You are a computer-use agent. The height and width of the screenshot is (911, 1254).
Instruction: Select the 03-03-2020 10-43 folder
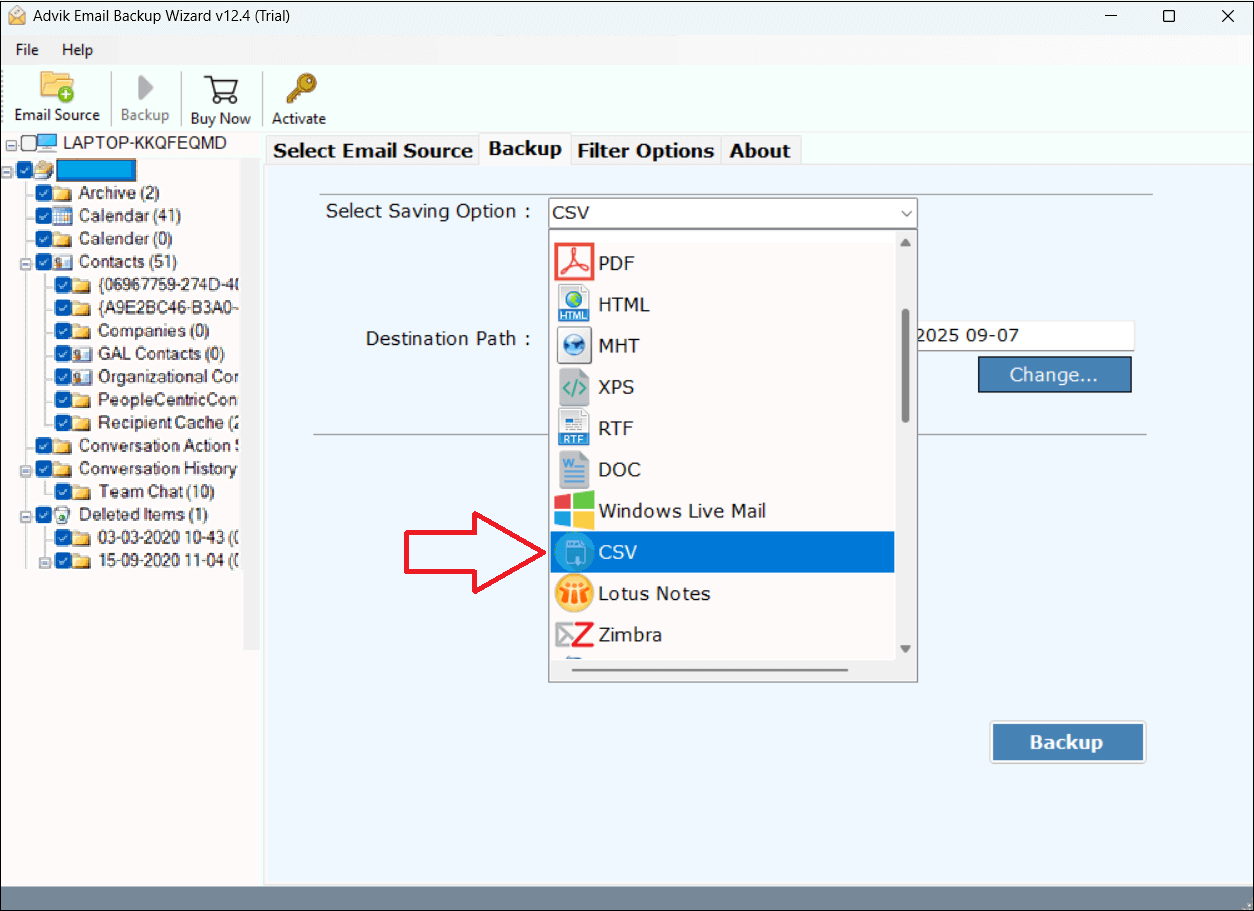168,538
